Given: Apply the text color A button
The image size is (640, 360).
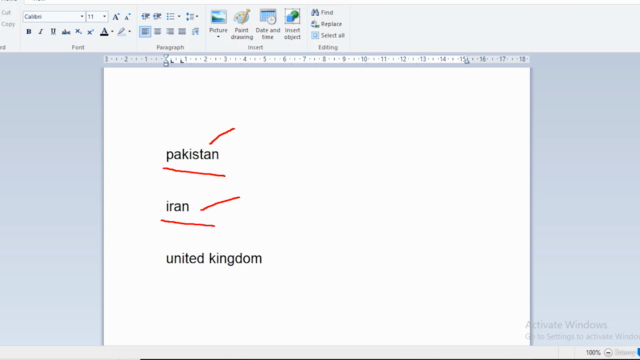Looking at the screenshot, I should click(104, 31).
